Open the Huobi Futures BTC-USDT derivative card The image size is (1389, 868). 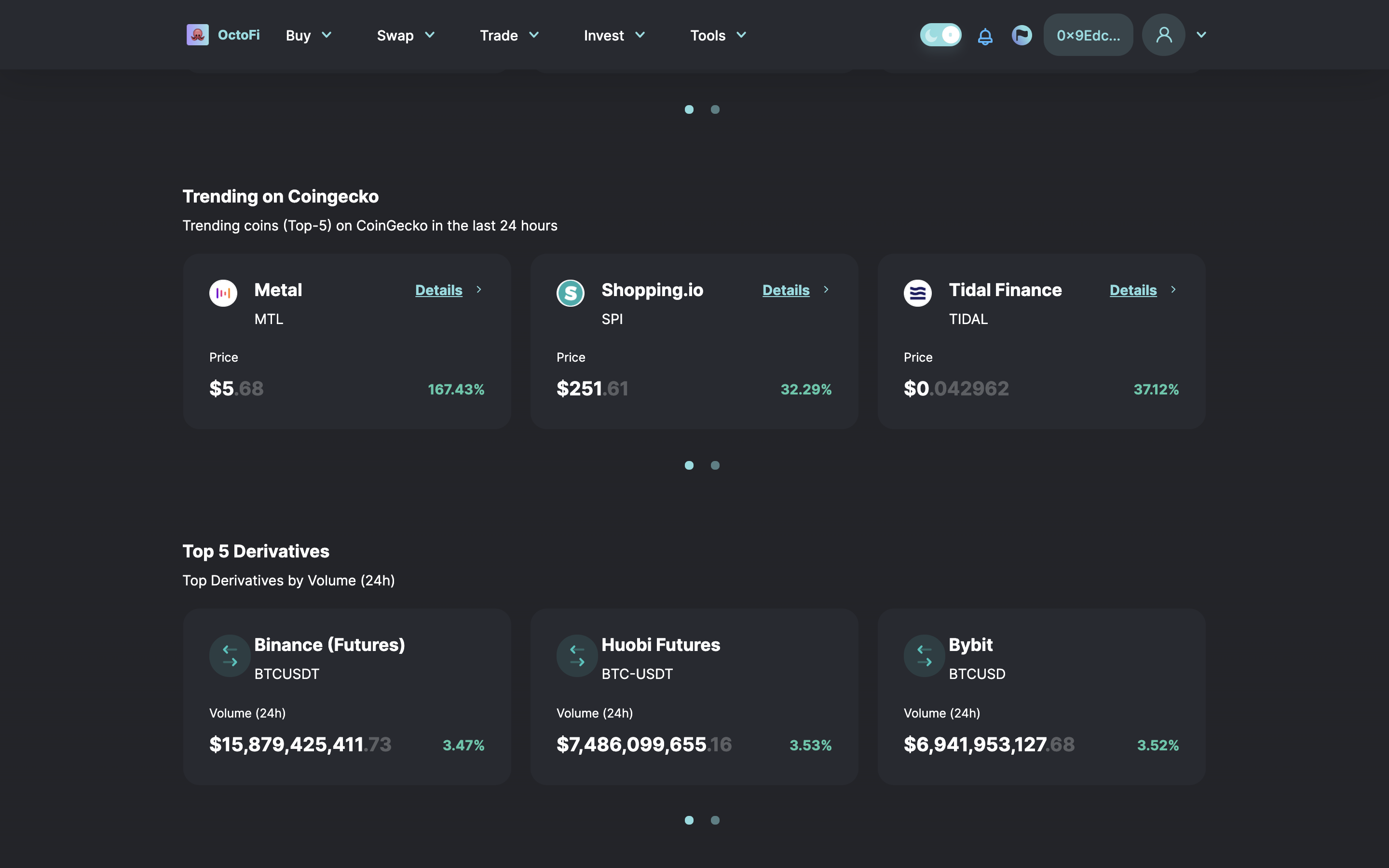[694, 696]
